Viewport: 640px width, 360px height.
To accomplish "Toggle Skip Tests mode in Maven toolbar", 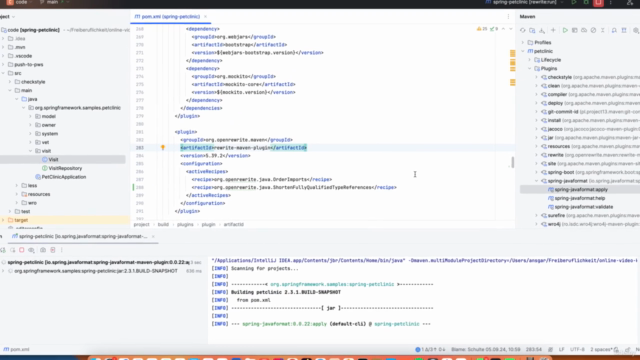I will [593, 31].
